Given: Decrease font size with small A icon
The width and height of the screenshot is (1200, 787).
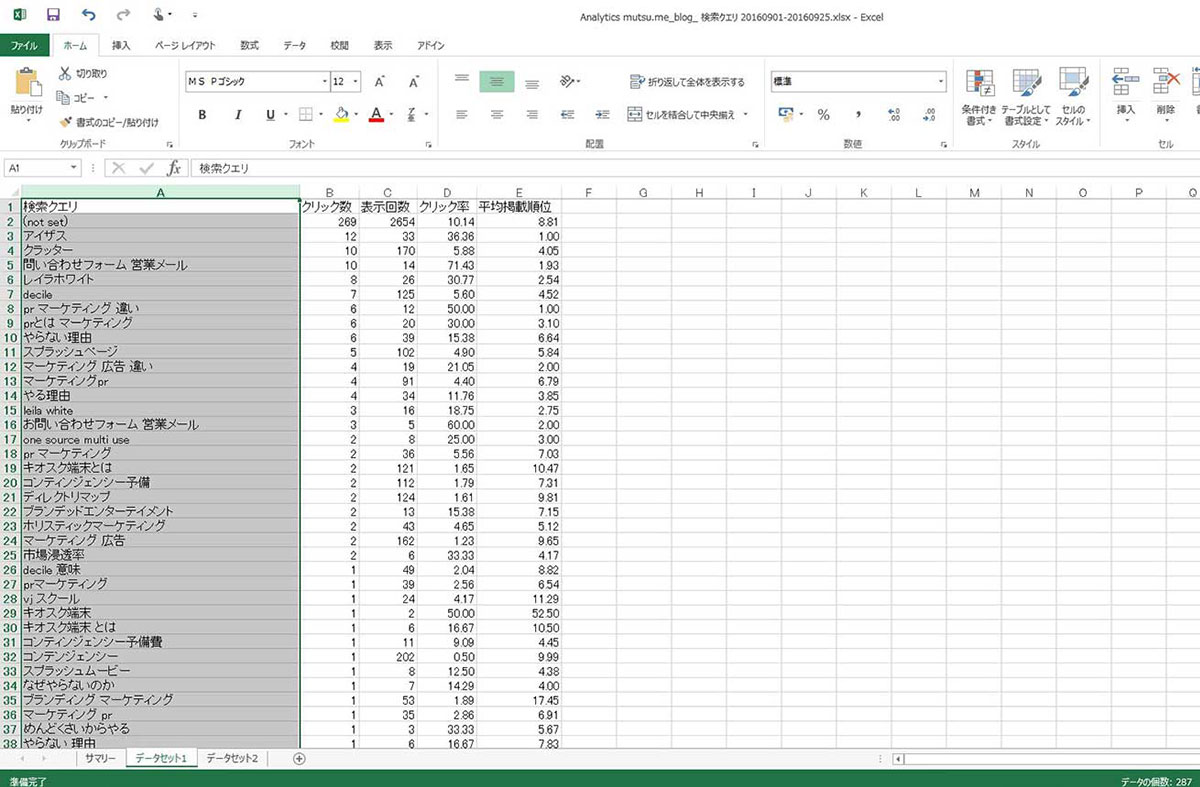Looking at the screenshot, I should pos(413,82).
